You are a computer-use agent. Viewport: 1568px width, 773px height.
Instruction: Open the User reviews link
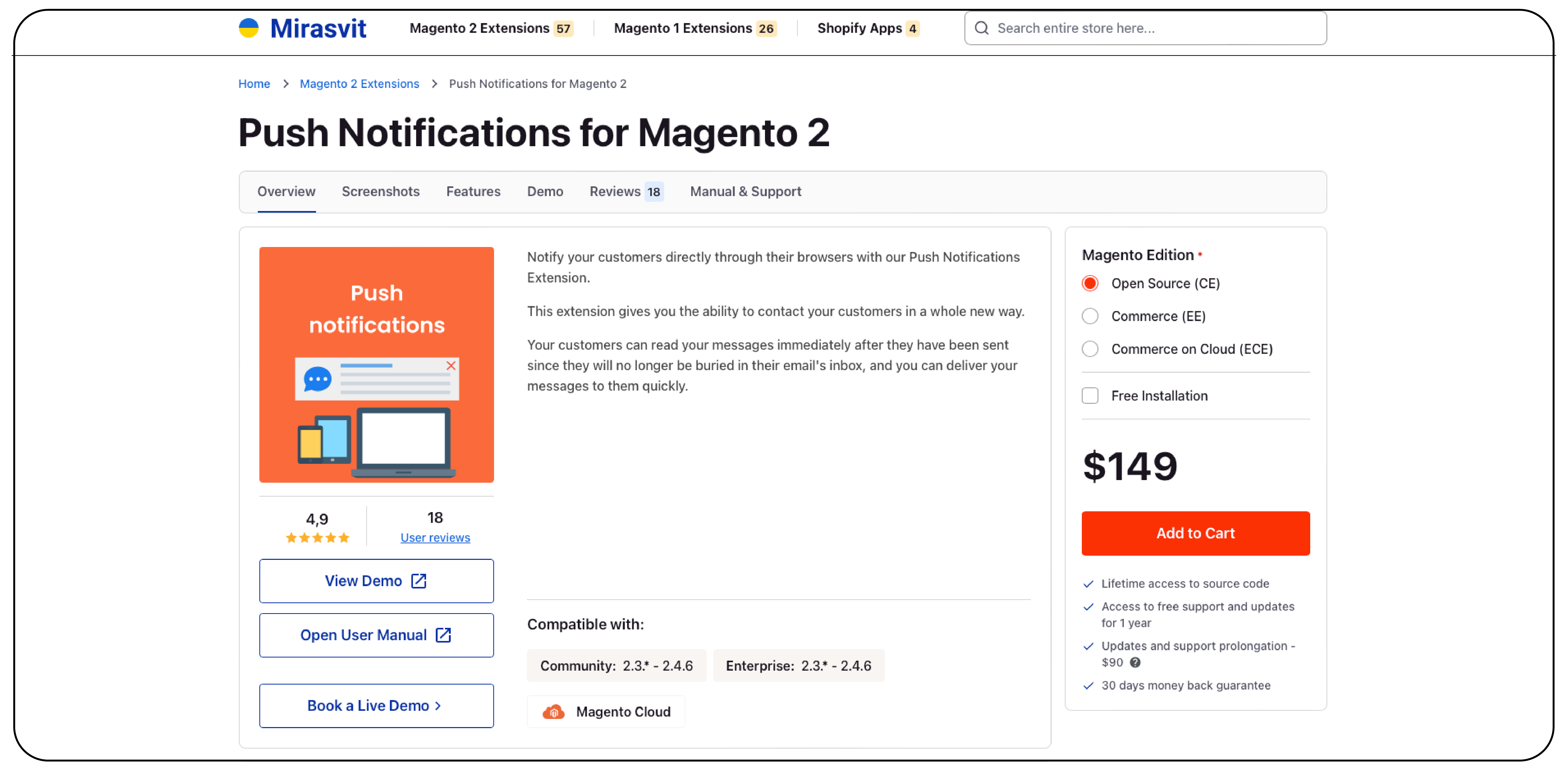pyautogui.click(x=435, y=538)
